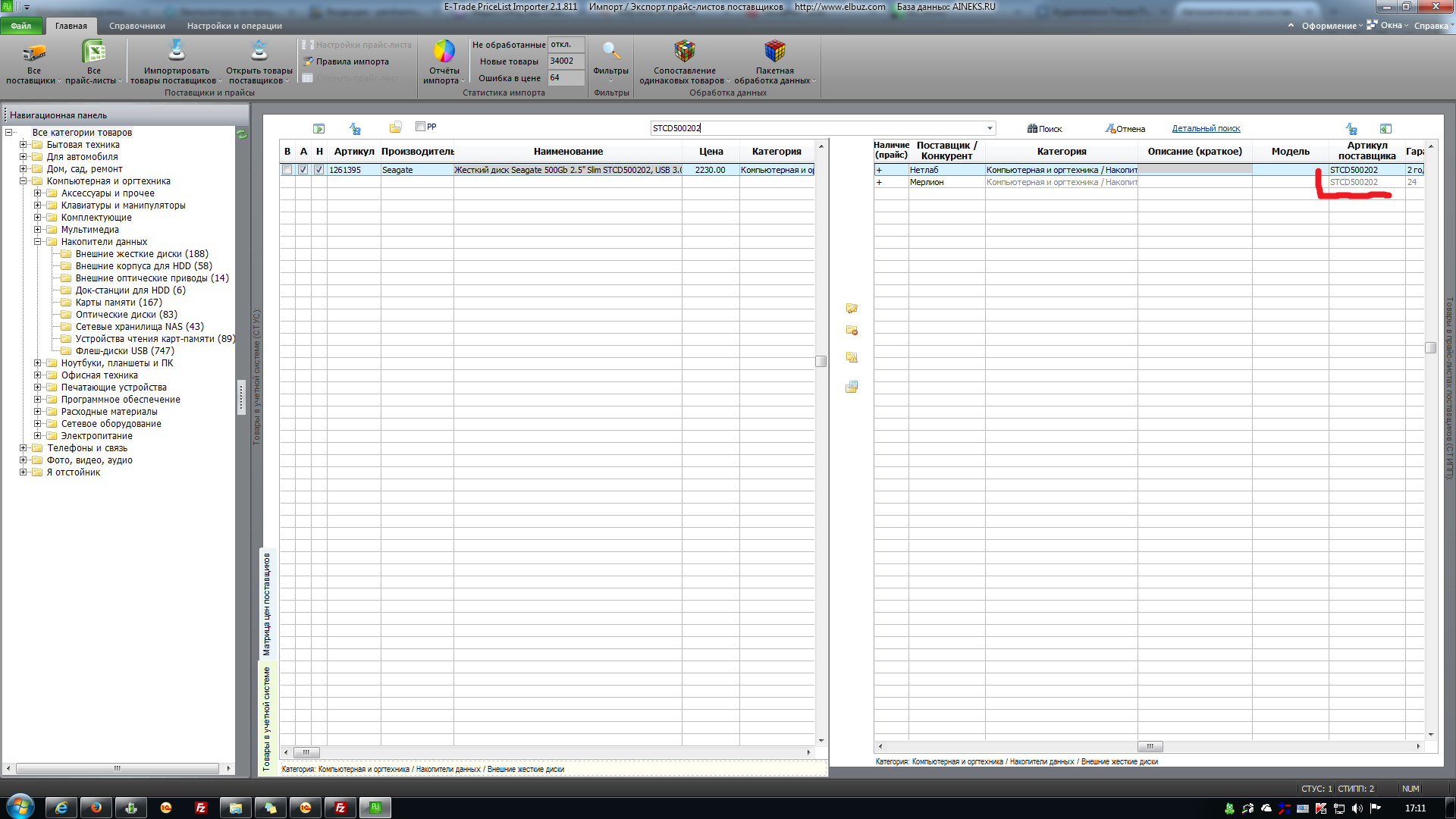This screenshot has width=1456, height=819.
Task: Click the folder icon beside the PP checkbox
Action: [x=395, y=127]
